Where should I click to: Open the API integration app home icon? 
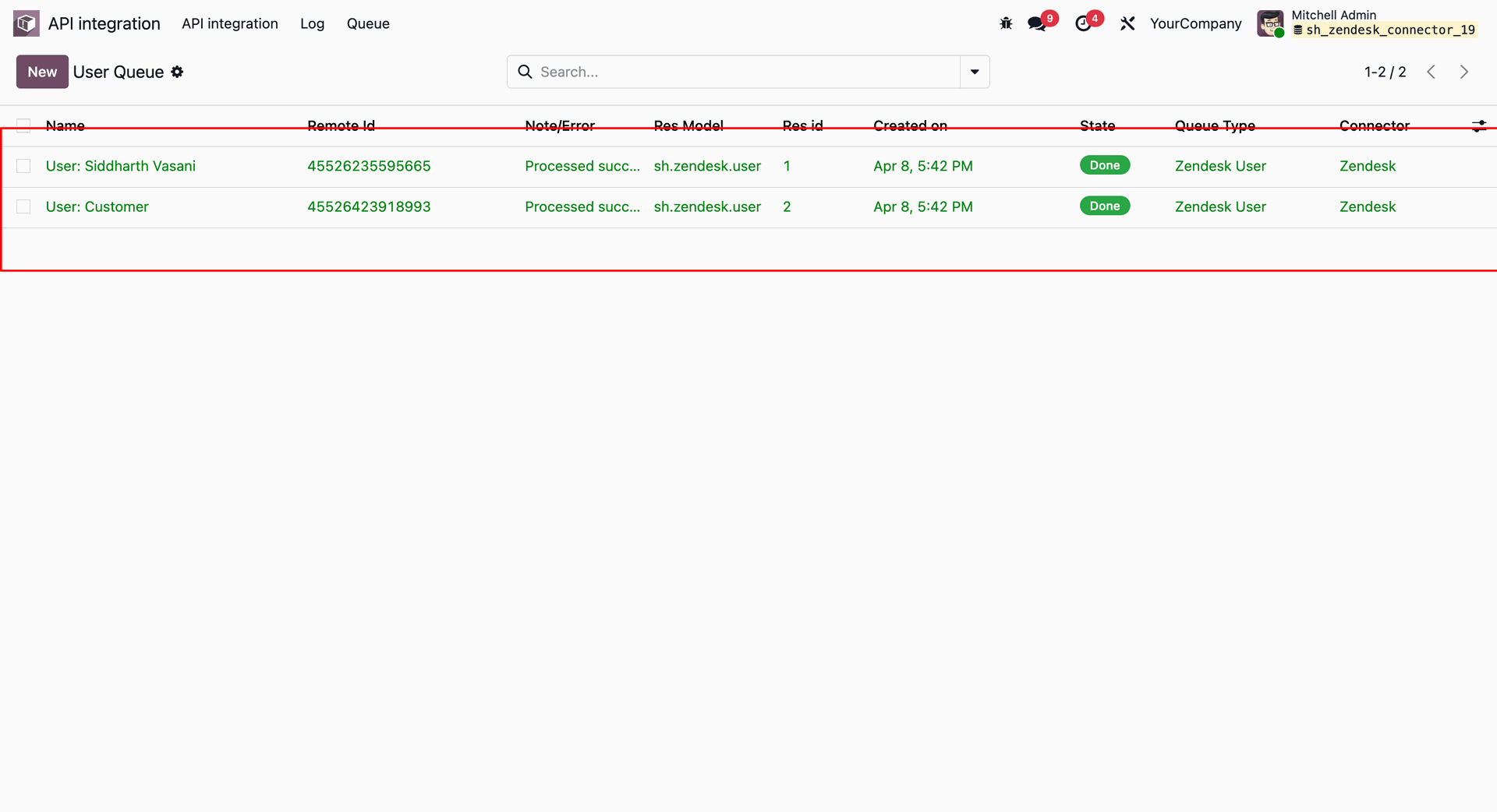(26, 23)
